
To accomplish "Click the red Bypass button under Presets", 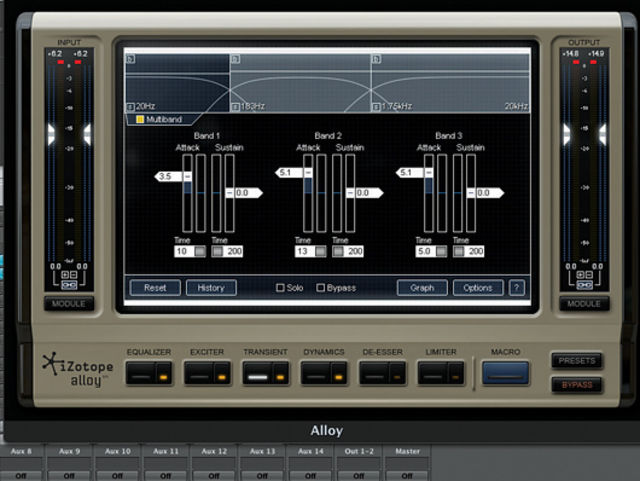I will pyautogui.click(x=577, y=385).
